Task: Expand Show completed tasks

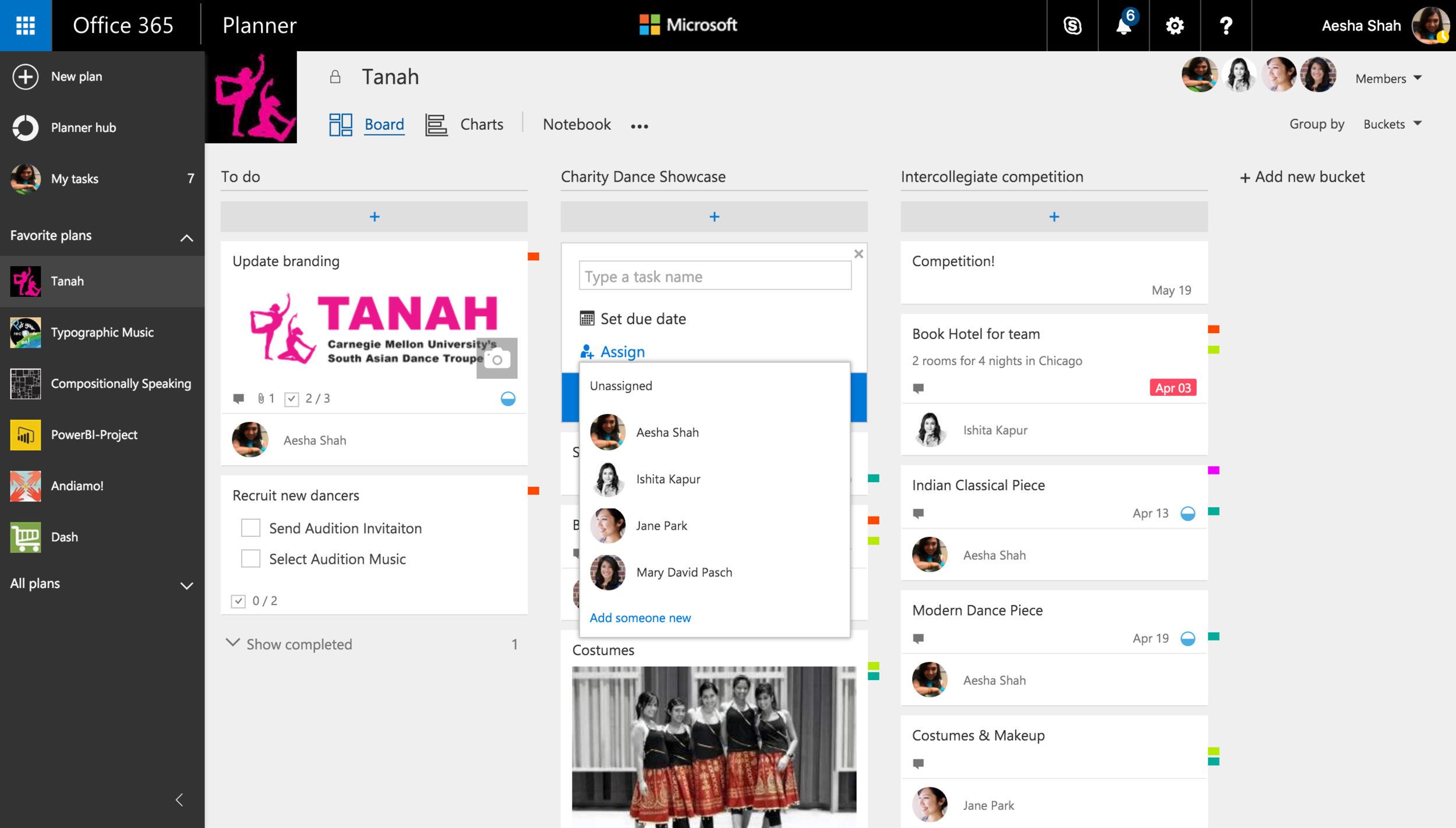Action: [299, 644]
